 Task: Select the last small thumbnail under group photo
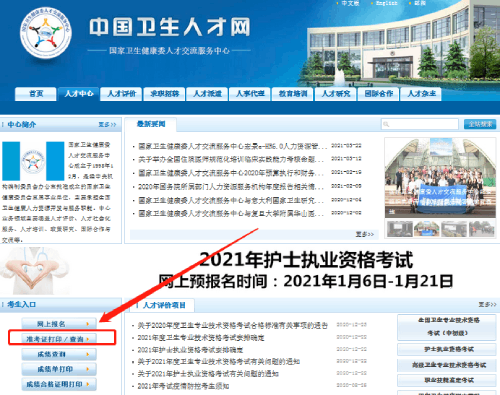pos(482,229)
